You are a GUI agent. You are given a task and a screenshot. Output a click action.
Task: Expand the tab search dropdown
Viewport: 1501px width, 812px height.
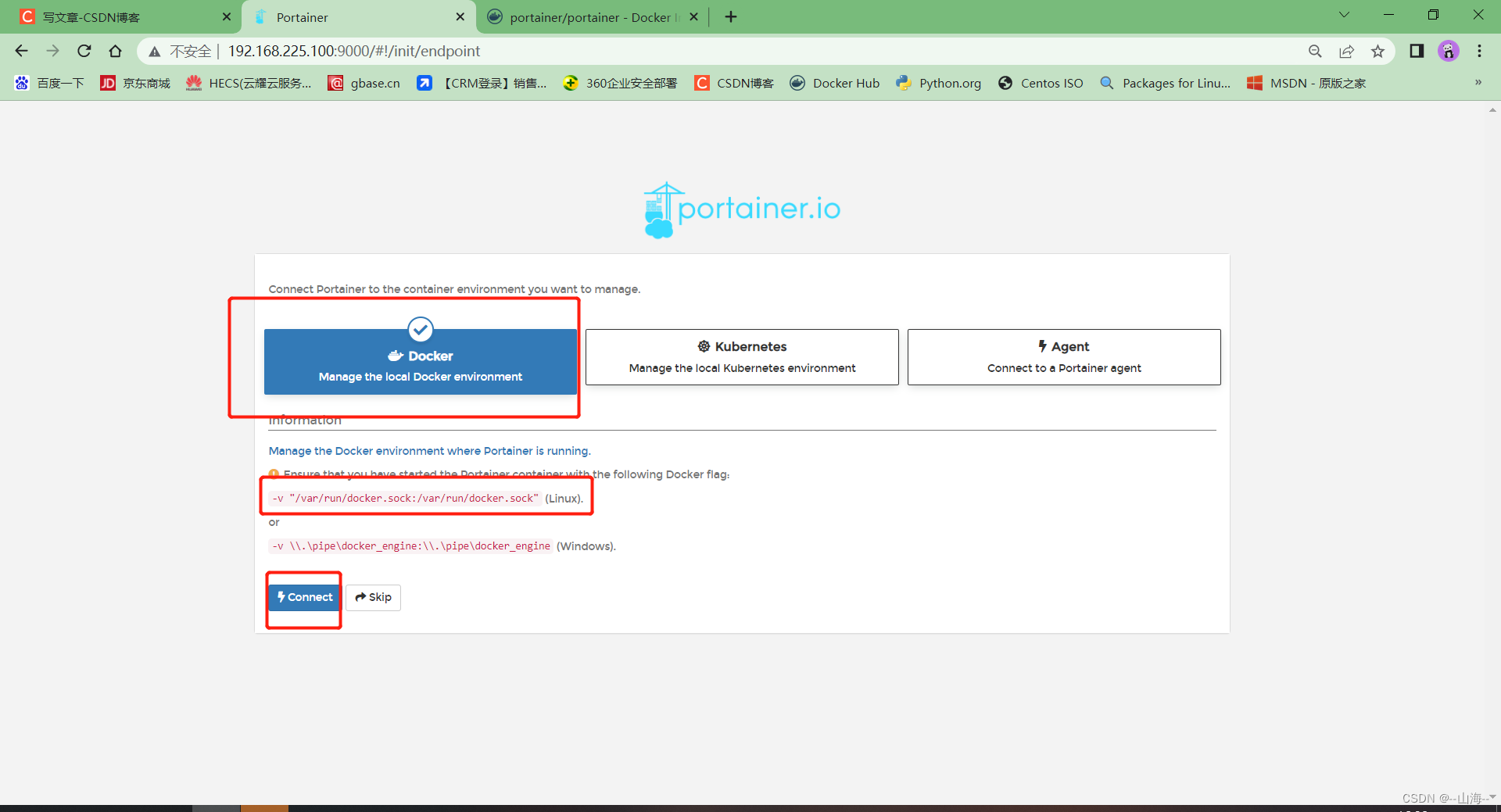1344,15
